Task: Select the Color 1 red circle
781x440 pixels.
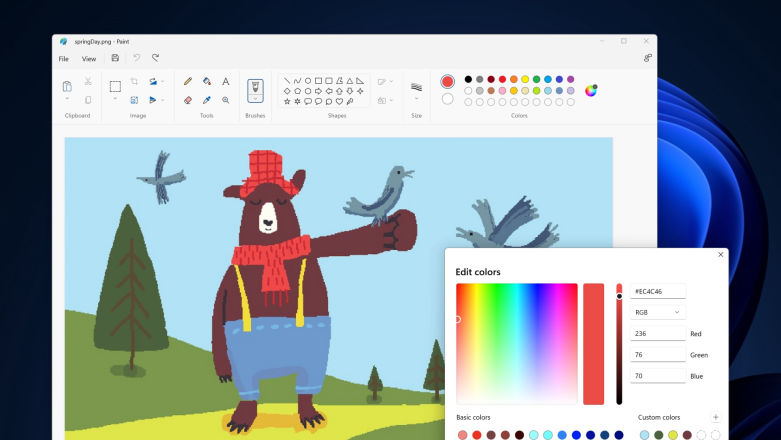Action: 447,81
